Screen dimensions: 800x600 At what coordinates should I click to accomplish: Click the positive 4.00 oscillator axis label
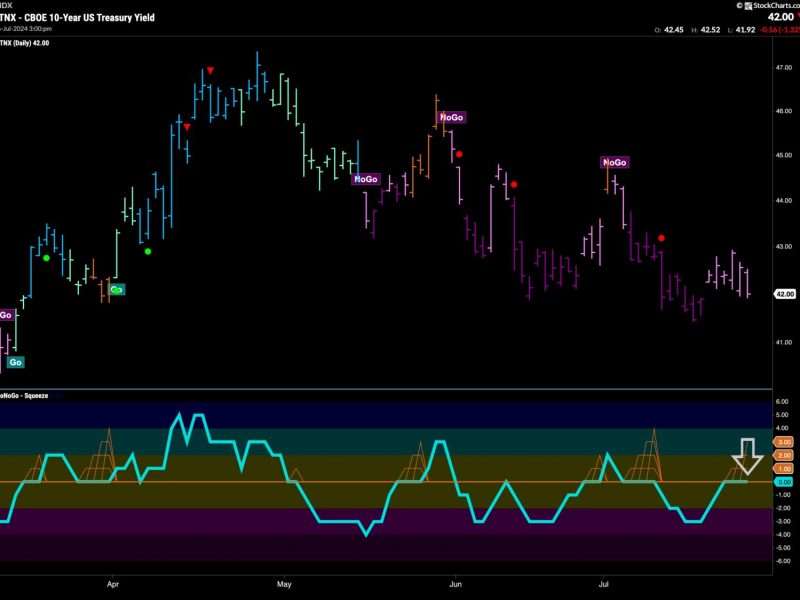coord(782,428)
